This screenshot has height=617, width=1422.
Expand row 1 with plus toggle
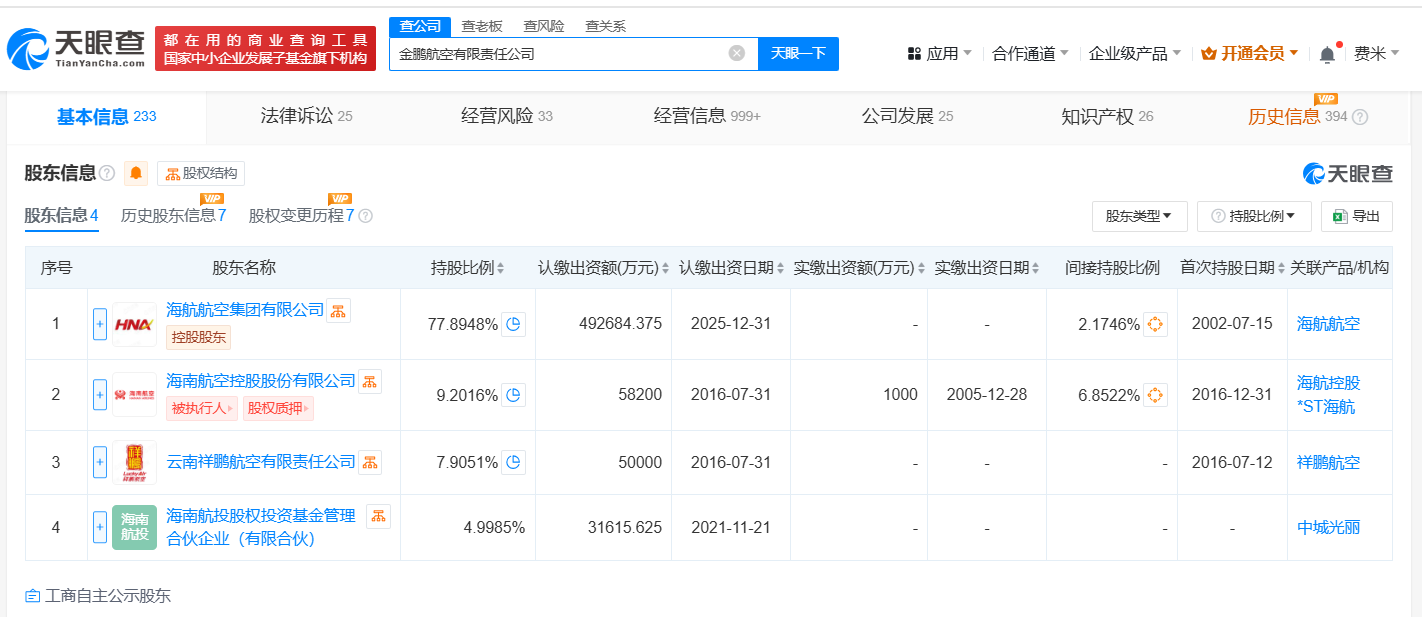coord(100,324)
